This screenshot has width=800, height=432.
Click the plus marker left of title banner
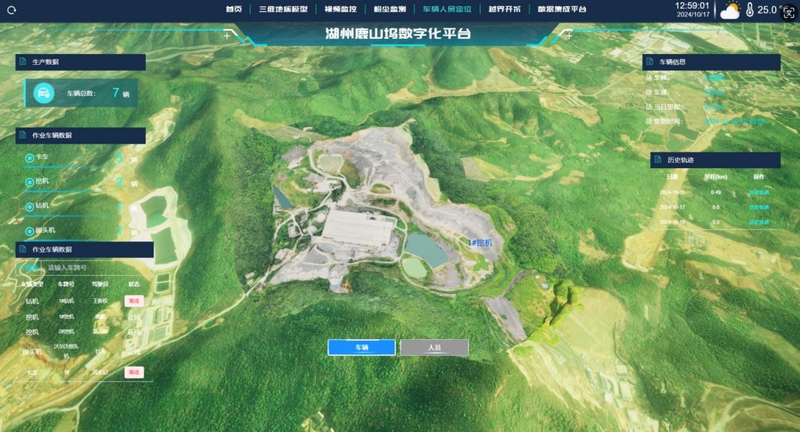[227, 36]
